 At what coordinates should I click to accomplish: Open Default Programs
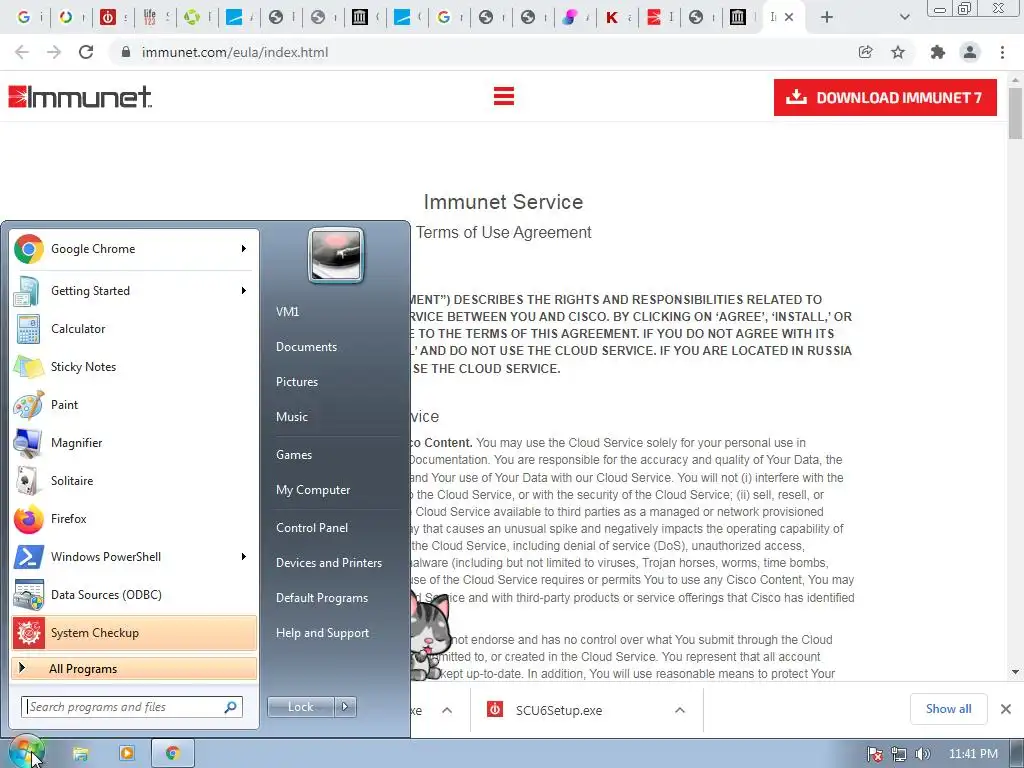322,598
